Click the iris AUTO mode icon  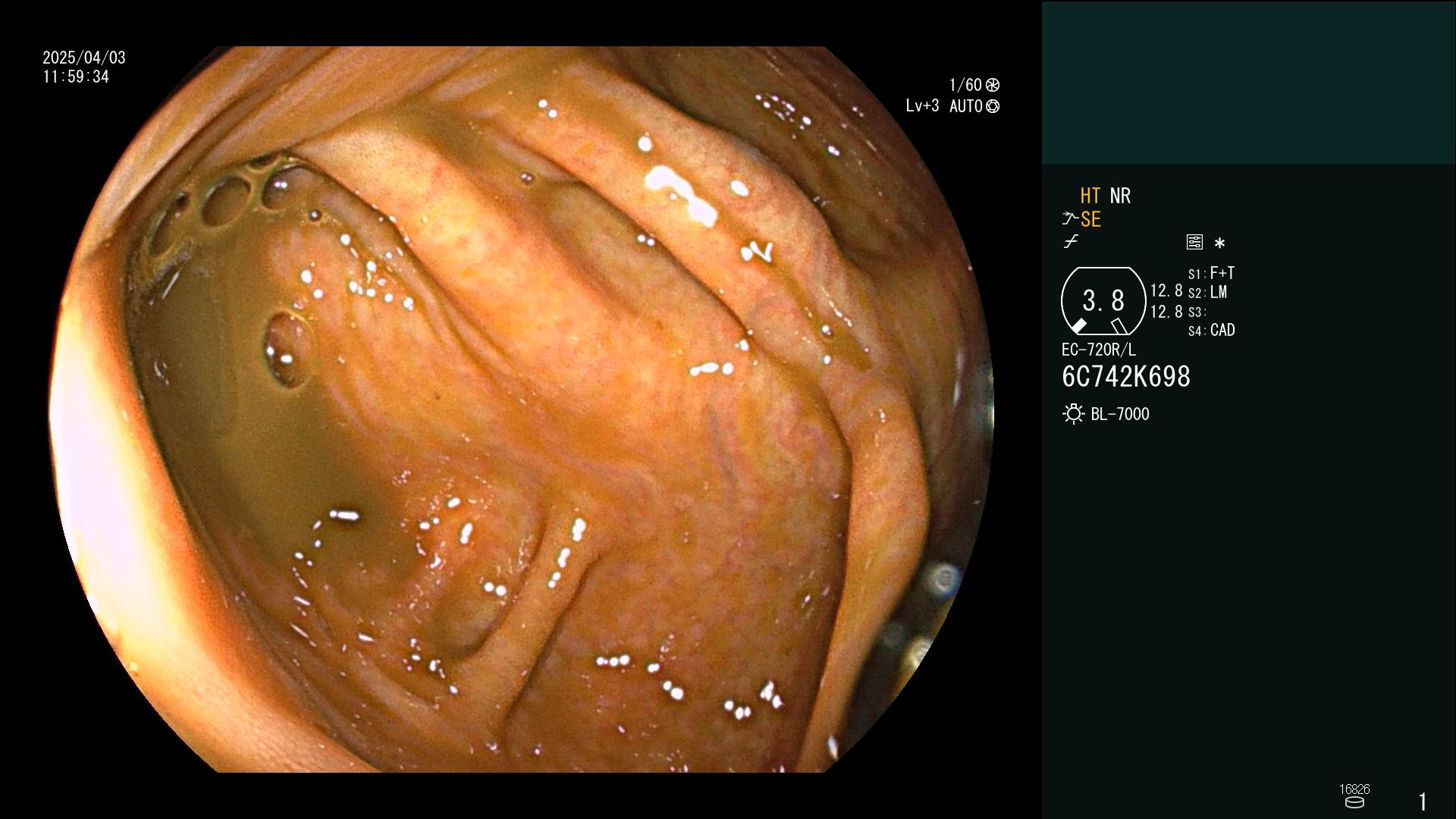coord(993,106)
